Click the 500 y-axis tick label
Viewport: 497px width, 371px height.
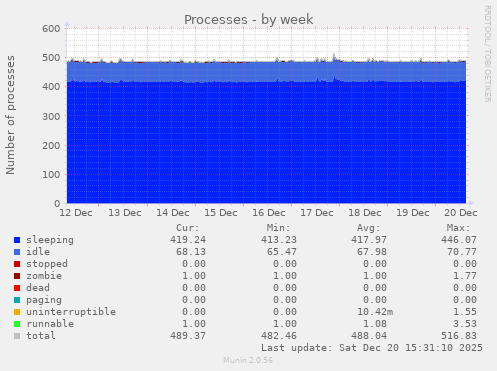pos(51,58)
